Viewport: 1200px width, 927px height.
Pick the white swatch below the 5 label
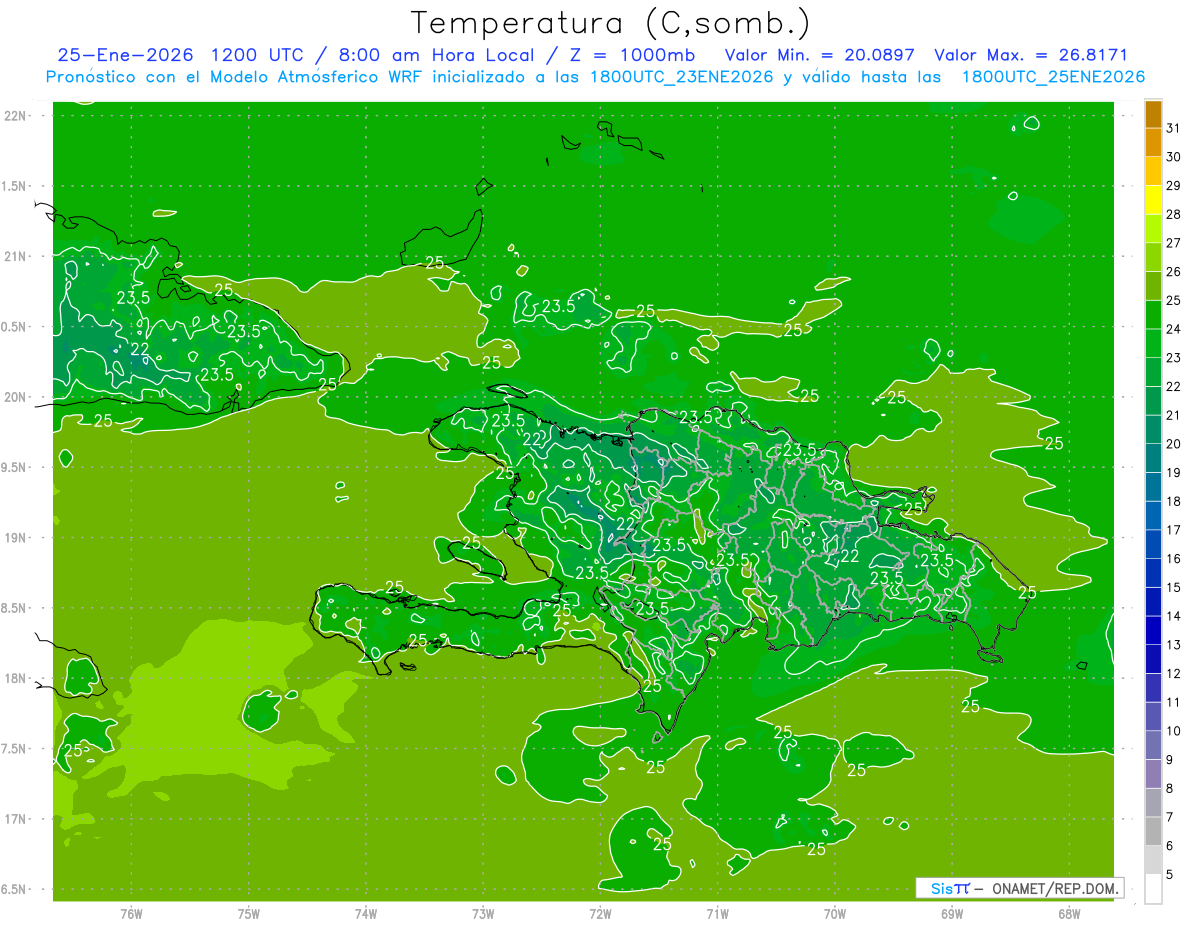(1153, 889)
